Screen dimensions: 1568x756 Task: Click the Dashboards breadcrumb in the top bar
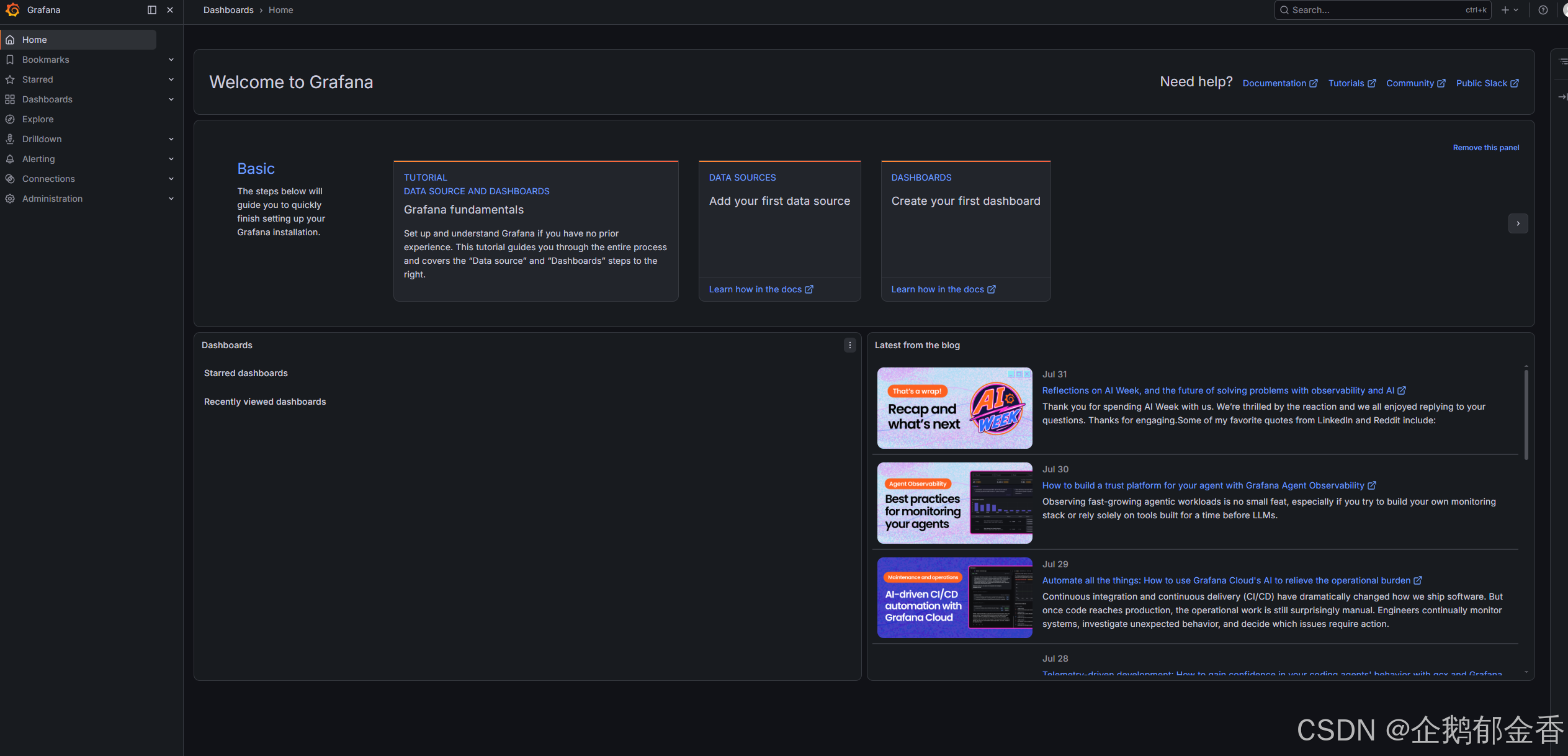(x=228, y=10)
